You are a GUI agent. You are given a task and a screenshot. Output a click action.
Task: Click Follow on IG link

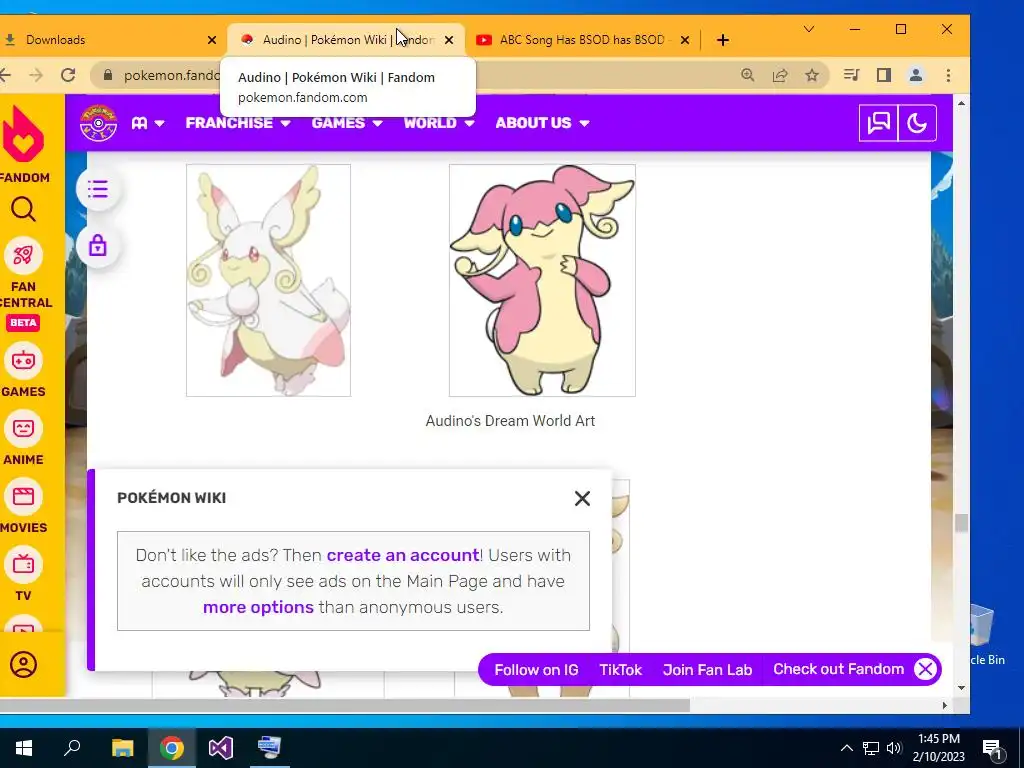coord(536,670)
